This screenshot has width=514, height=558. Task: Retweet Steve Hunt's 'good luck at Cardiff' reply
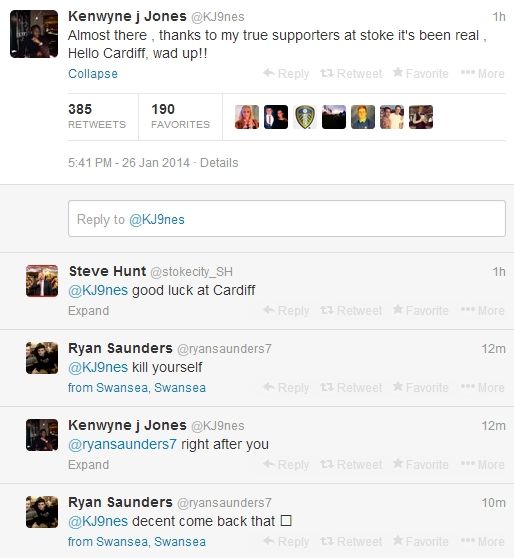point(351,311)
